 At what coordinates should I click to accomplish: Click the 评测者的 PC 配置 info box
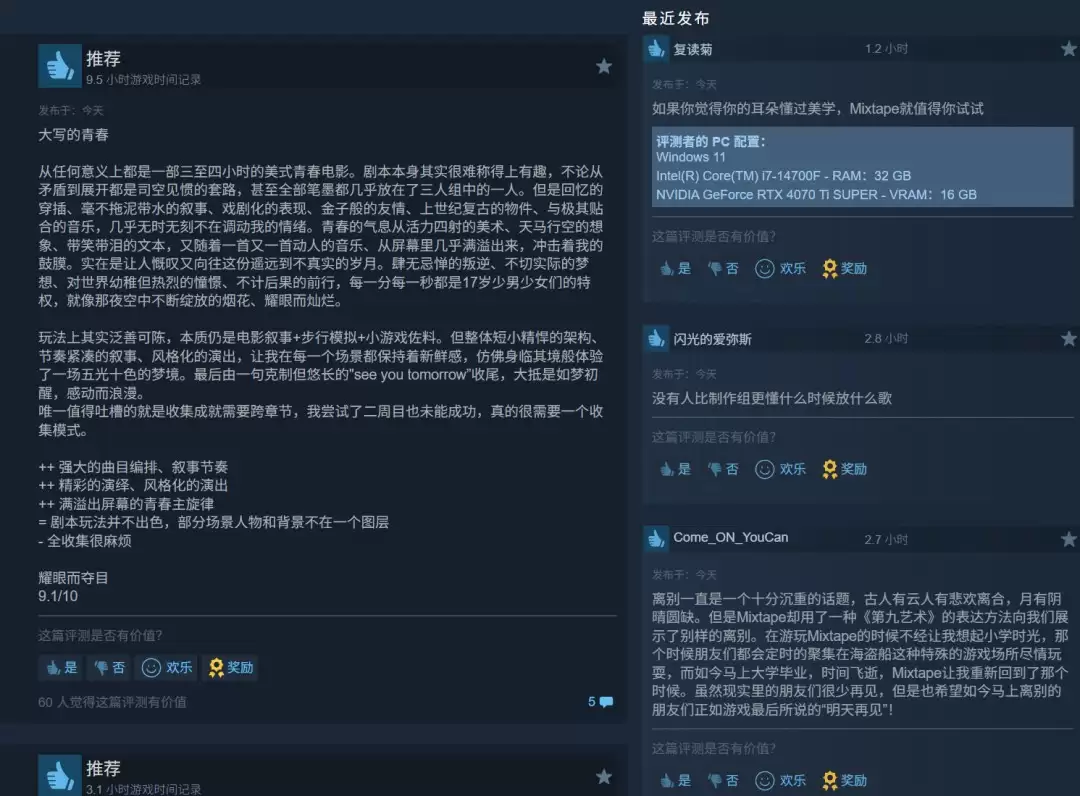pos(862,167)
